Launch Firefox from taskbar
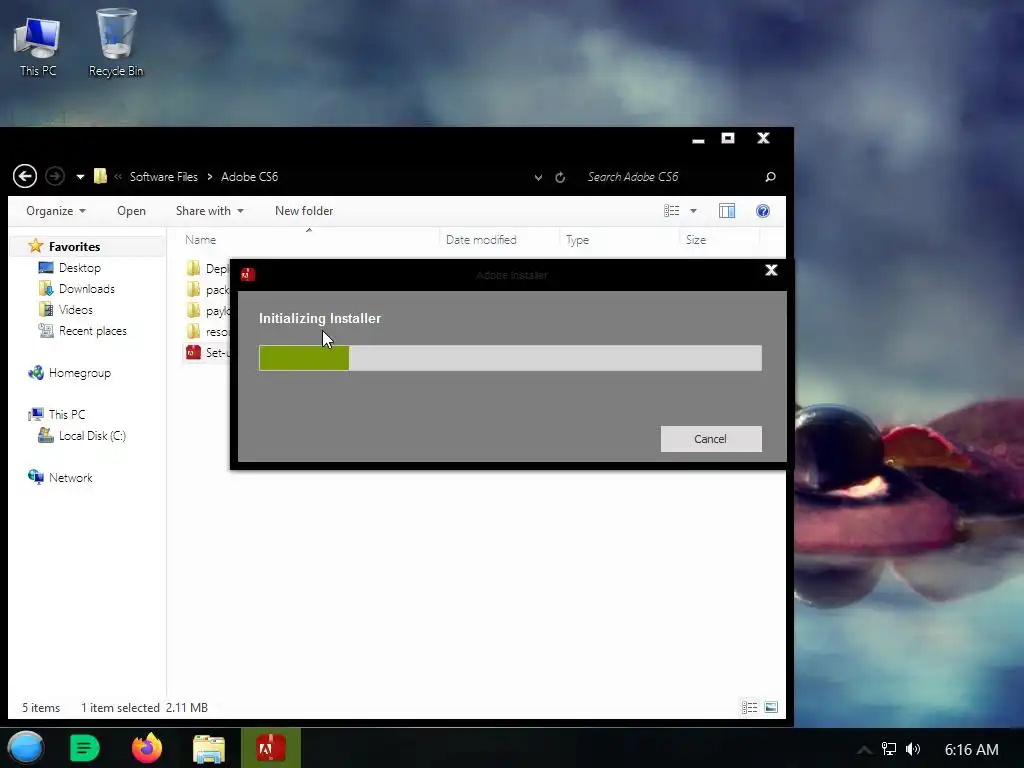Image resolution: width=1024 pixels, height=768 pixels. click(x=147, y=748)
